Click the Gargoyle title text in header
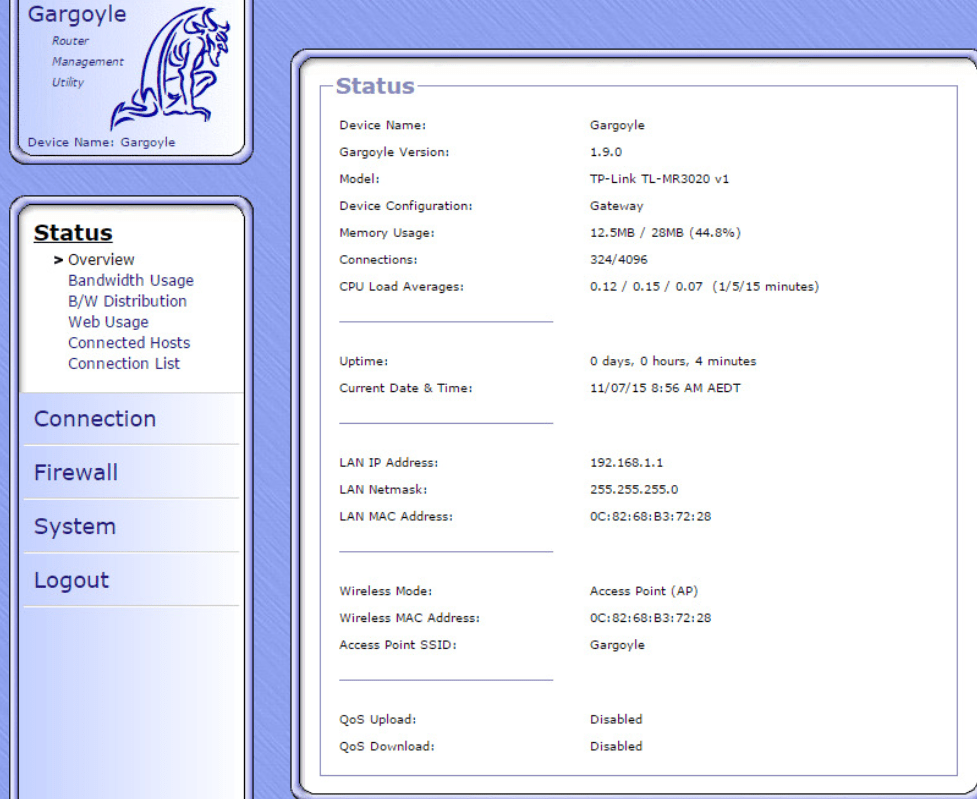Screen dimensions: 977x799 click(77, 14)
